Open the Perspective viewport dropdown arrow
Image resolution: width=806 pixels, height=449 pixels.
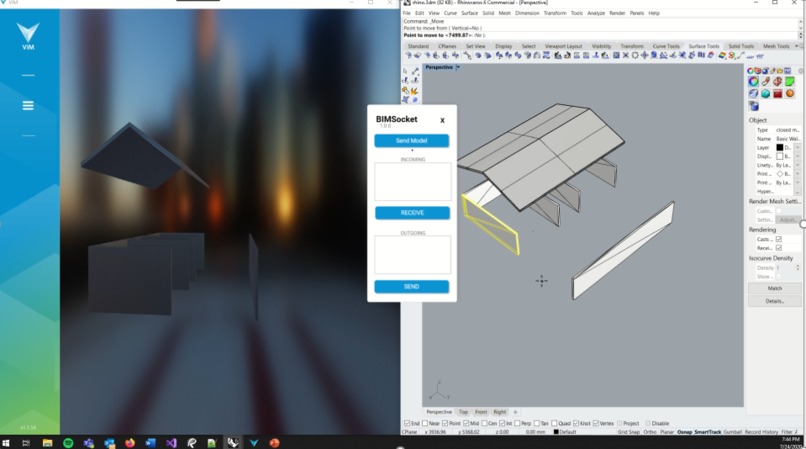pos(458,67)
